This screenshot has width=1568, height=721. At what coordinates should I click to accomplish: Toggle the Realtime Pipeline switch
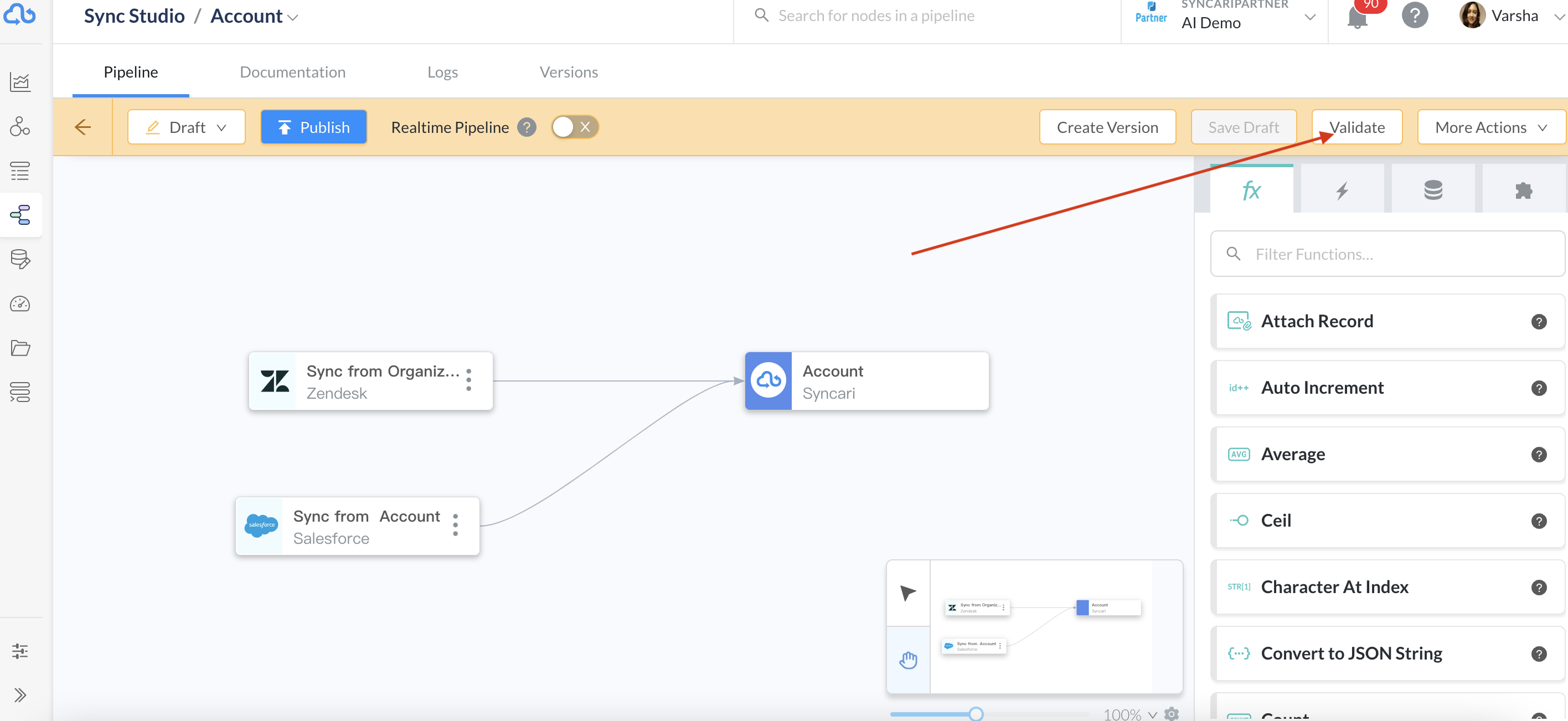coord(575,127)
